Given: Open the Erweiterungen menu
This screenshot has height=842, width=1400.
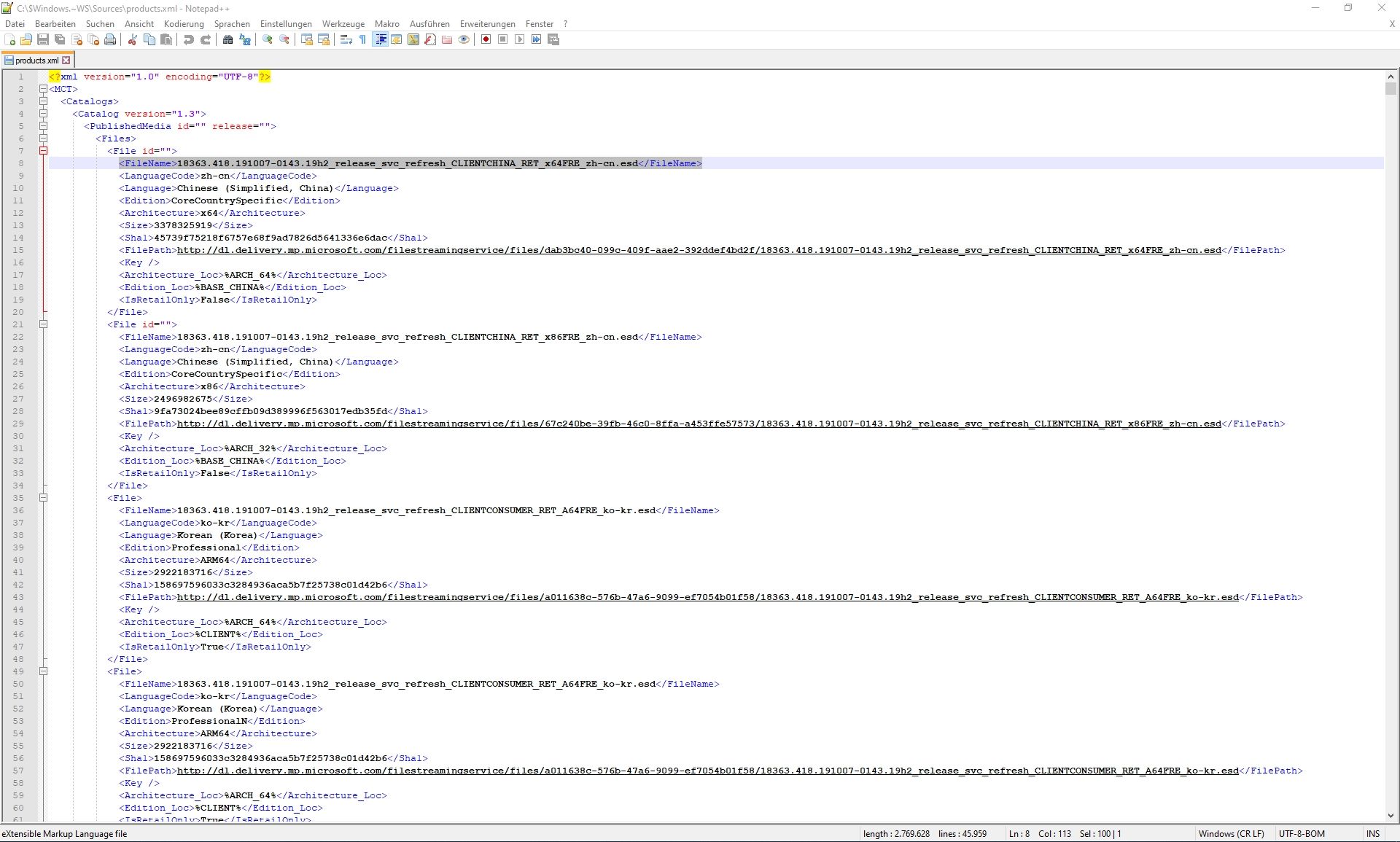Looking at the screenshot, I should (x=487, y=24).
